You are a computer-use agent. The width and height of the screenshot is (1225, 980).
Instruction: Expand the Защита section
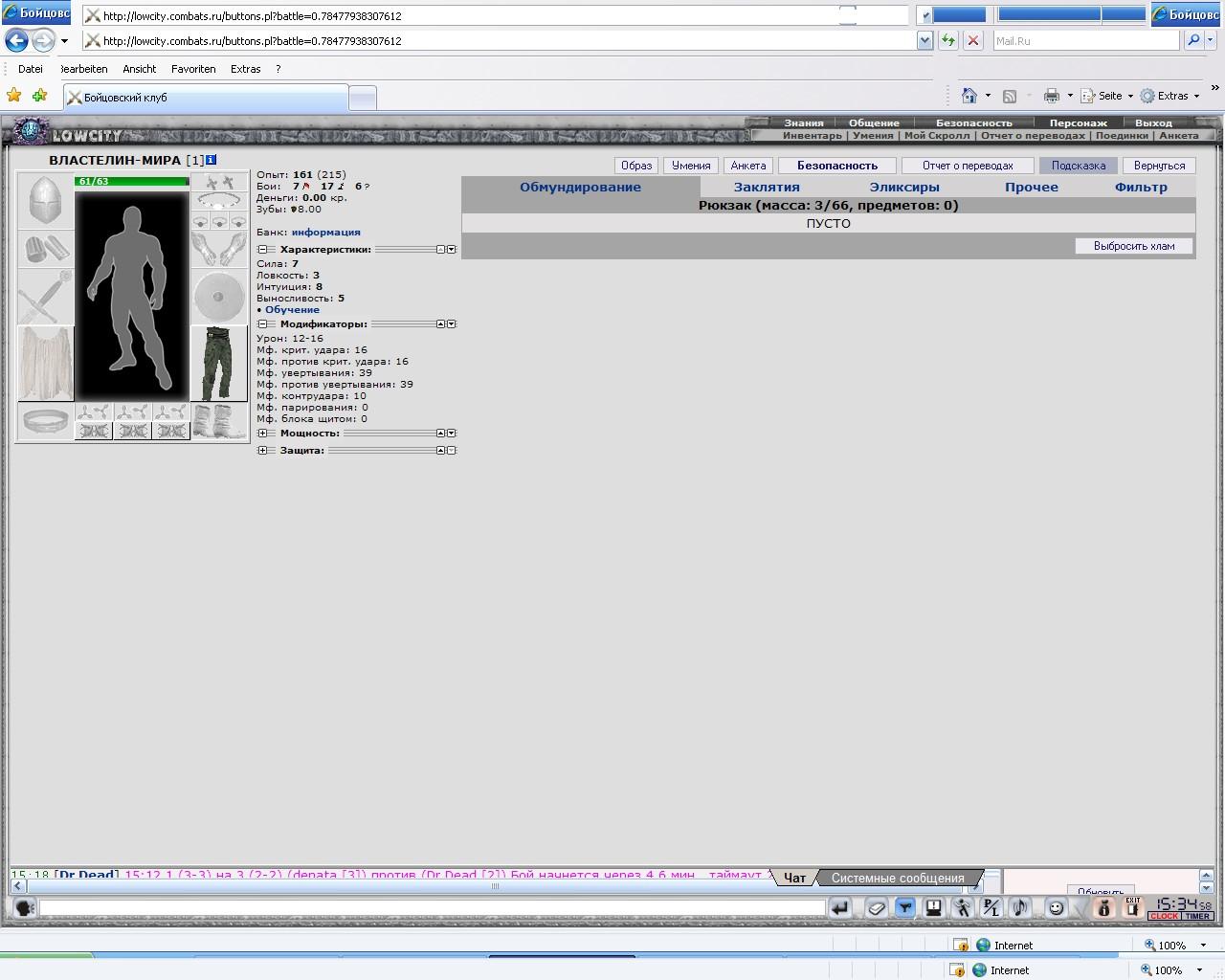pos(262,451)
